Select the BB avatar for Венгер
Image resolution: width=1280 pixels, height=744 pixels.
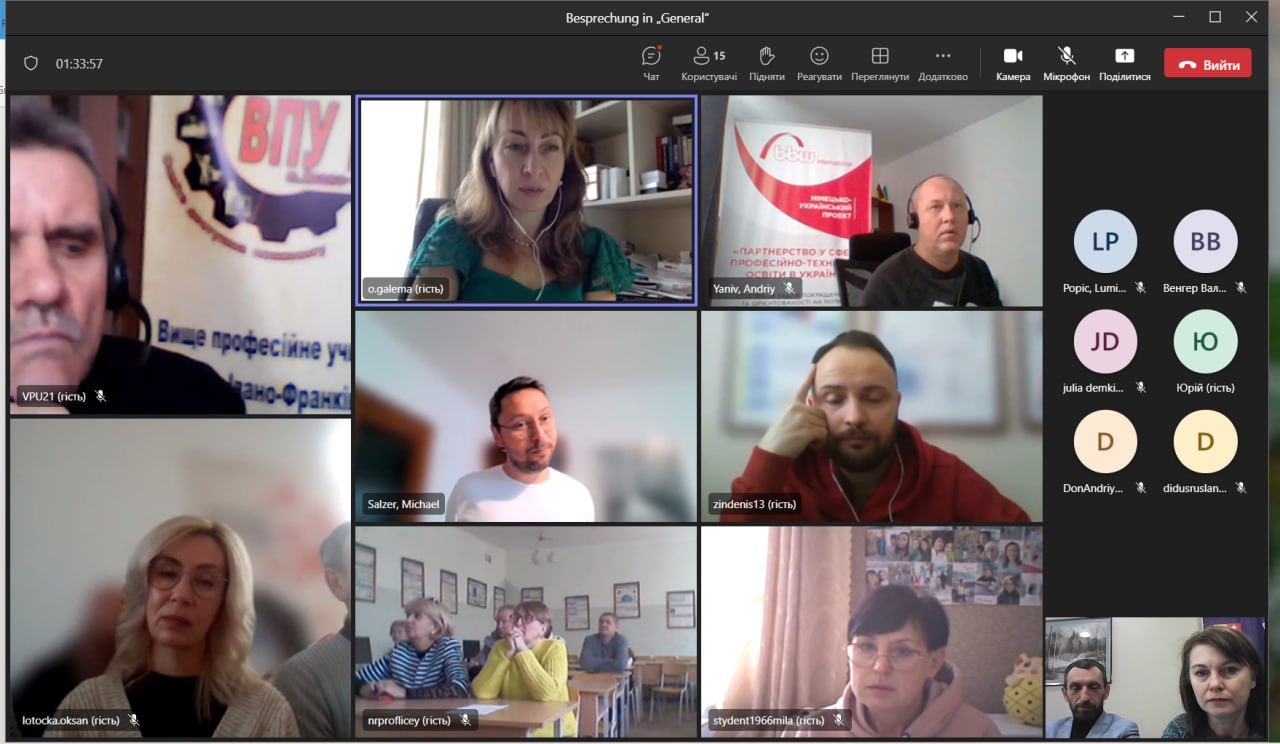click(1205, 242)
